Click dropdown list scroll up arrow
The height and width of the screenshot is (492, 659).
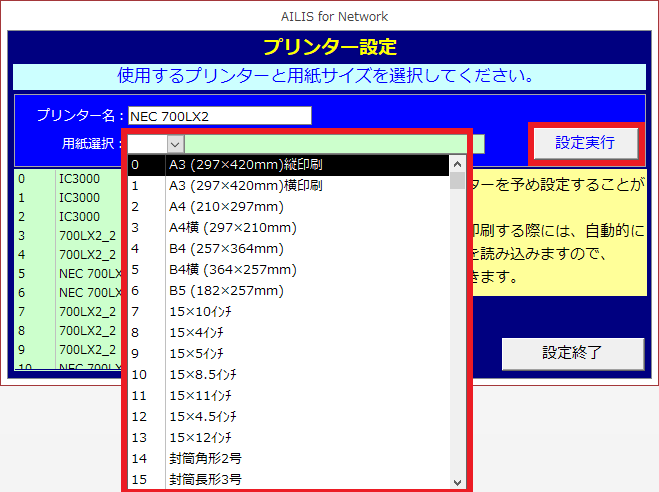457,164
